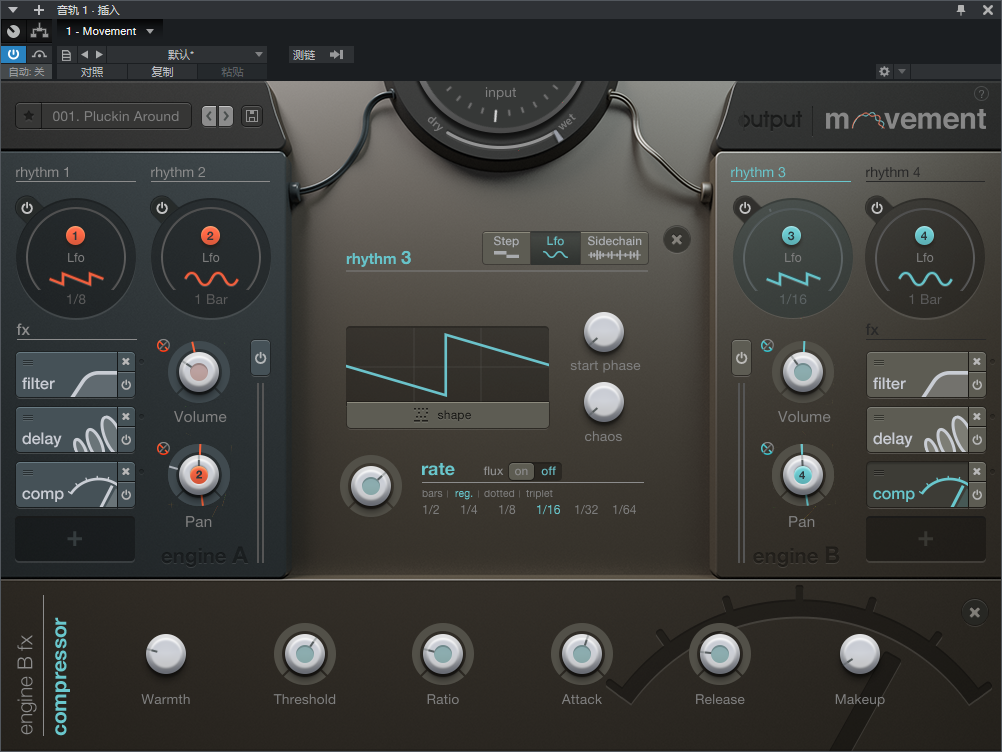Add a new fx slot to engine A
Viewport: 1002px width, 752px height.
pos(75,539)
